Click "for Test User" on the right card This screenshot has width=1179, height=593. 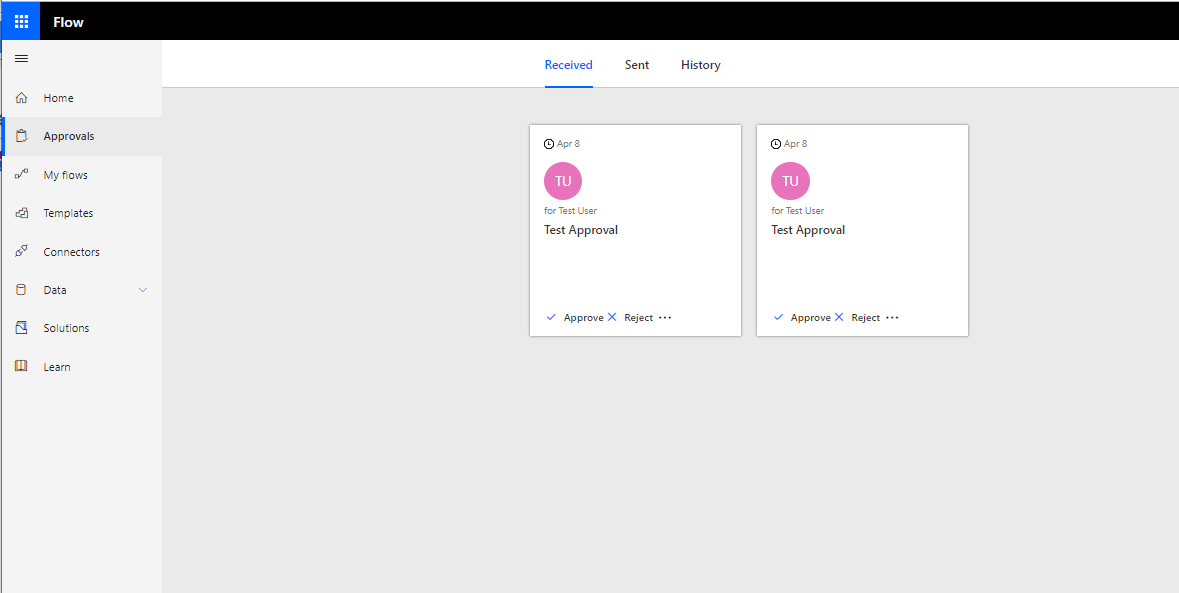coord(798,210)
